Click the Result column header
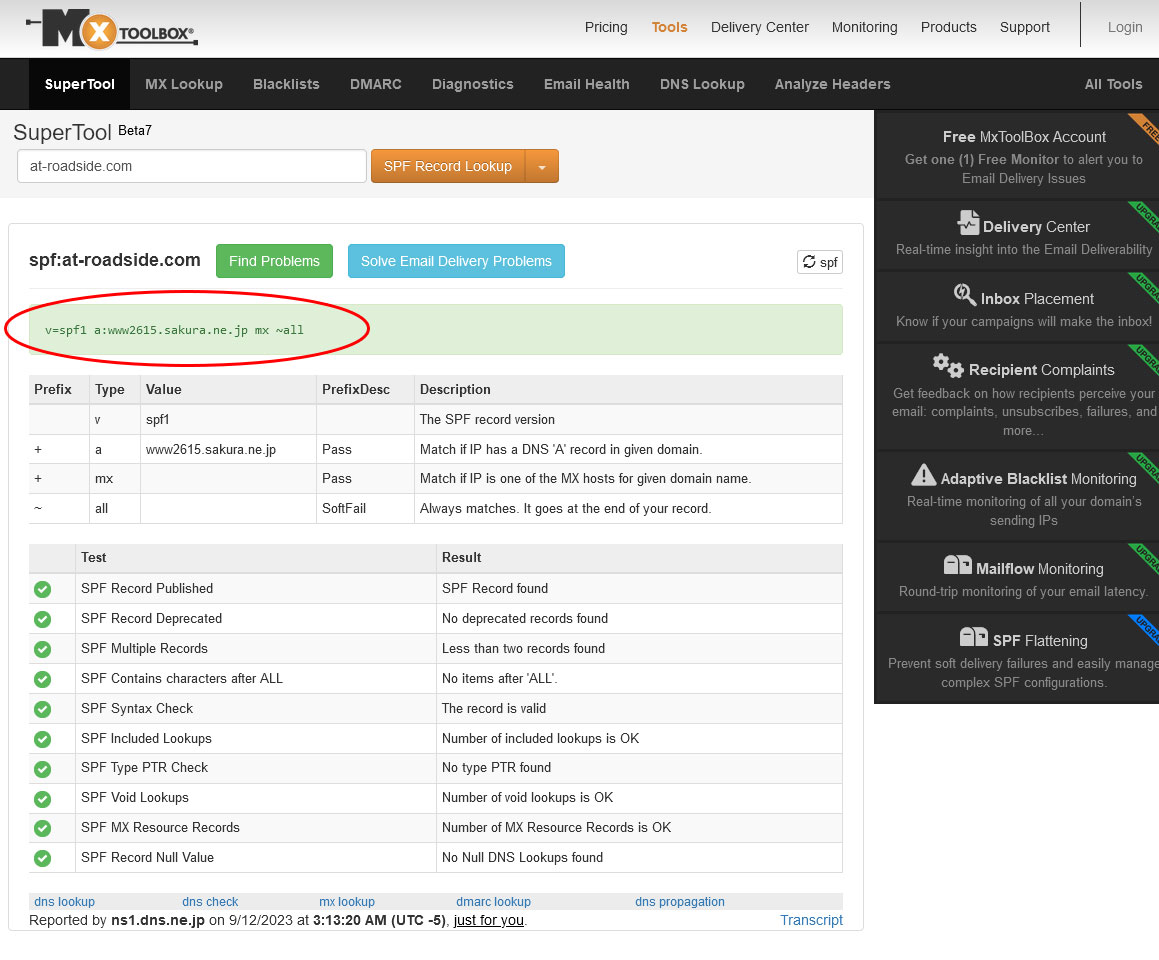The image size is (1159, 960). click(x=639, y=558)
